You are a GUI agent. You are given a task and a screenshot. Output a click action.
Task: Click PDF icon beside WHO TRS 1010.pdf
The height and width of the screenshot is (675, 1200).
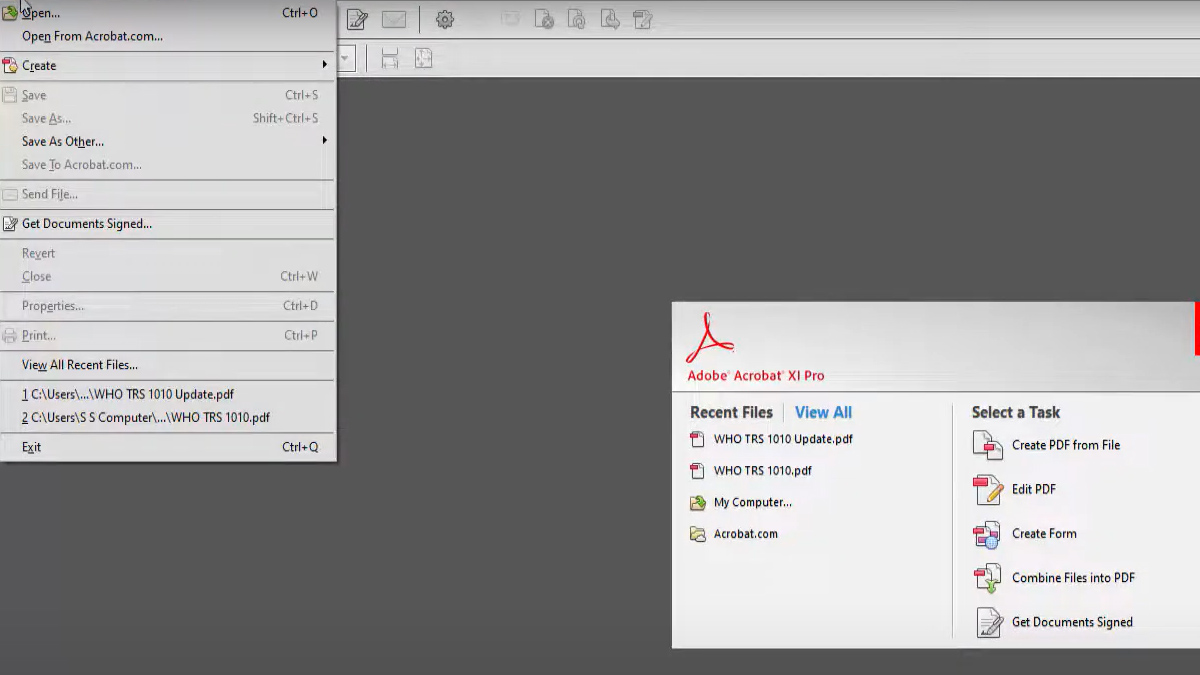pyautogui.click(x=698, y=471)
